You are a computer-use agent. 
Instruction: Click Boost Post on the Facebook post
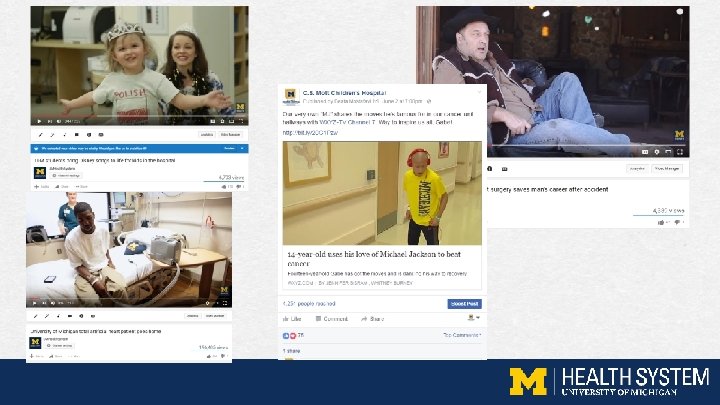click(x=464, y=304)
